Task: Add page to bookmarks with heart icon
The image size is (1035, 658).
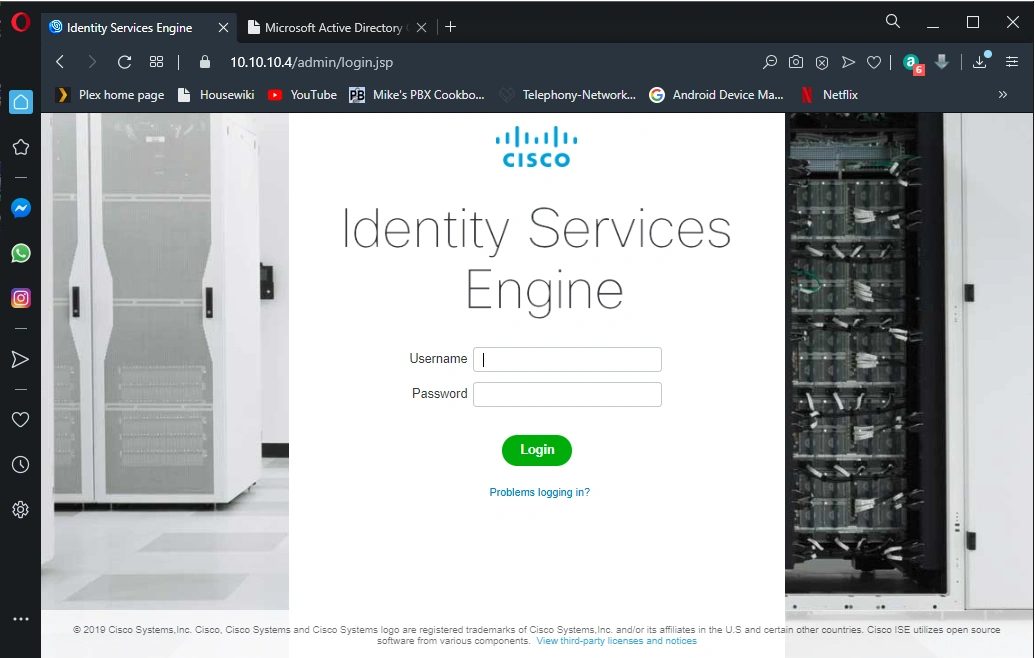Action: (874, 62)
